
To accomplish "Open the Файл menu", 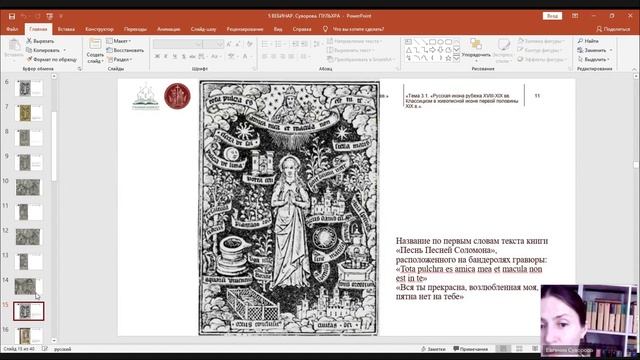I will coord(12,29).
